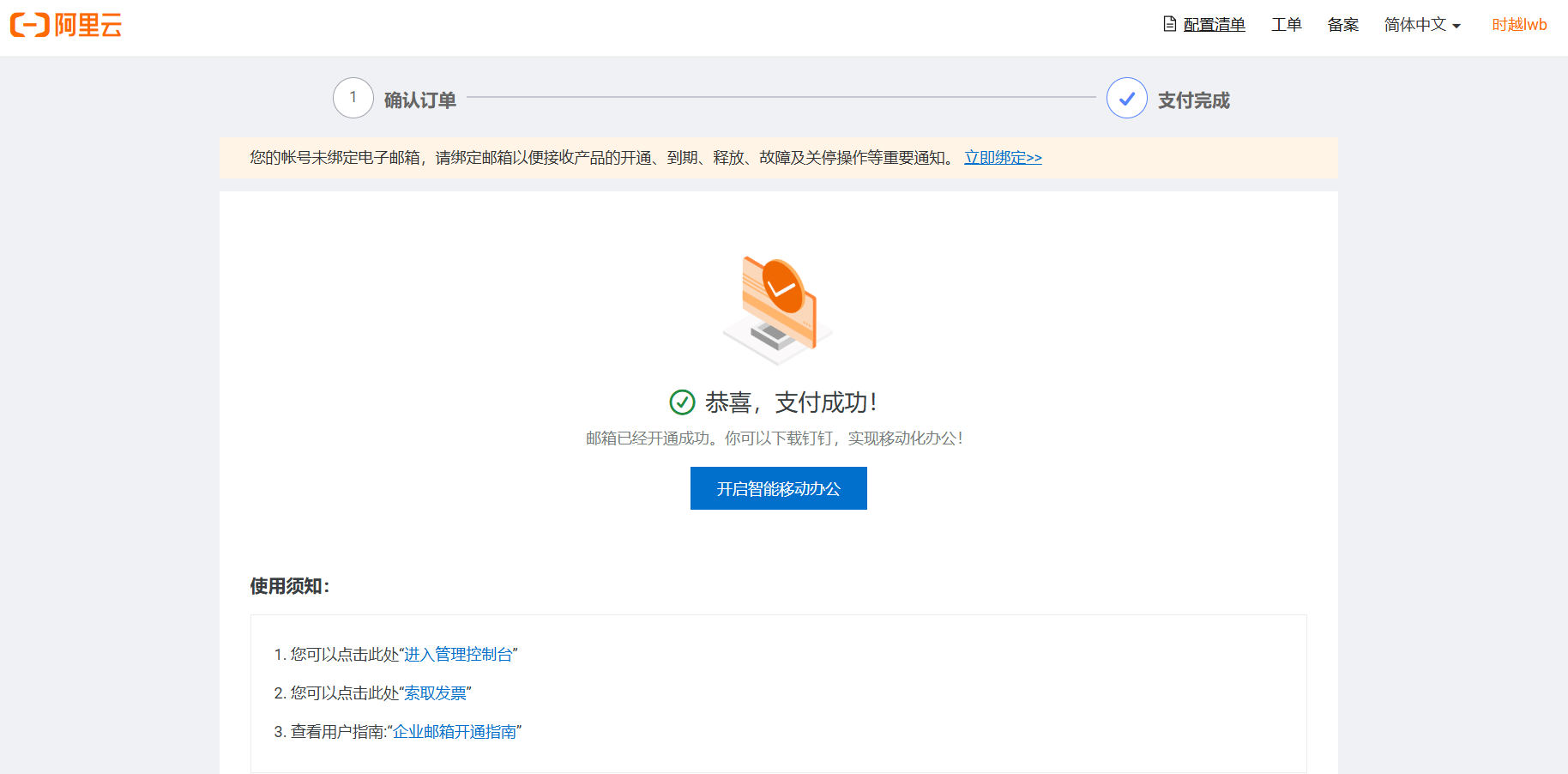The width and height of the screenshot is (1568, 774).
Task: Open the 工单 page
Action: pyautogui.click(x=1286, y=25)
